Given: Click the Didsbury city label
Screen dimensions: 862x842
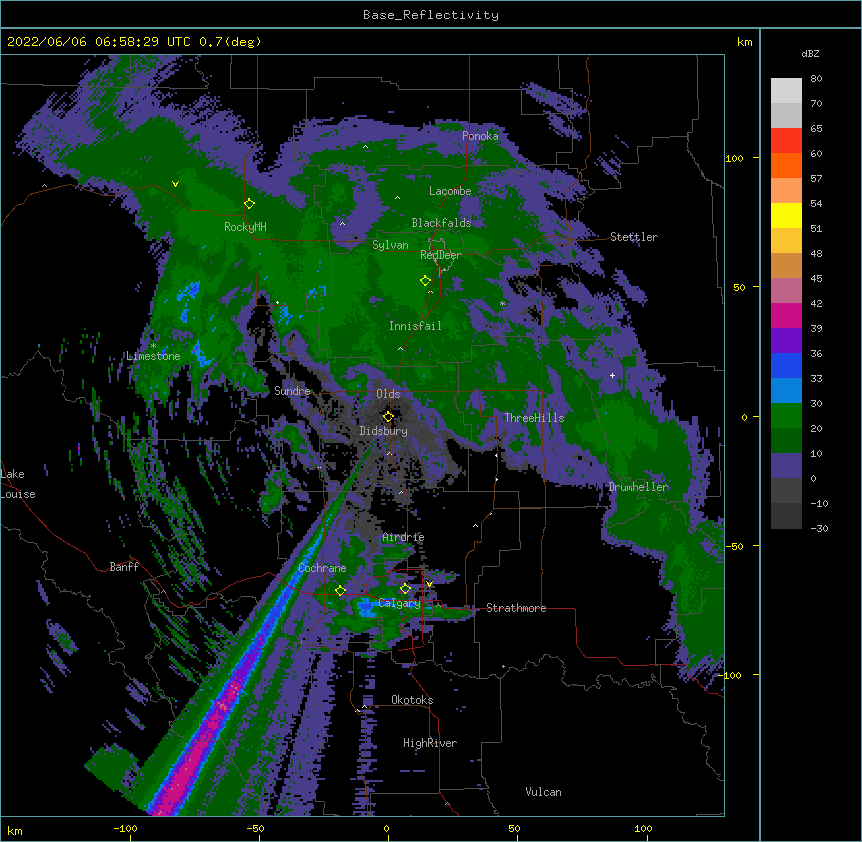Looking at the screenshot, I should click(x=384, y=431).
